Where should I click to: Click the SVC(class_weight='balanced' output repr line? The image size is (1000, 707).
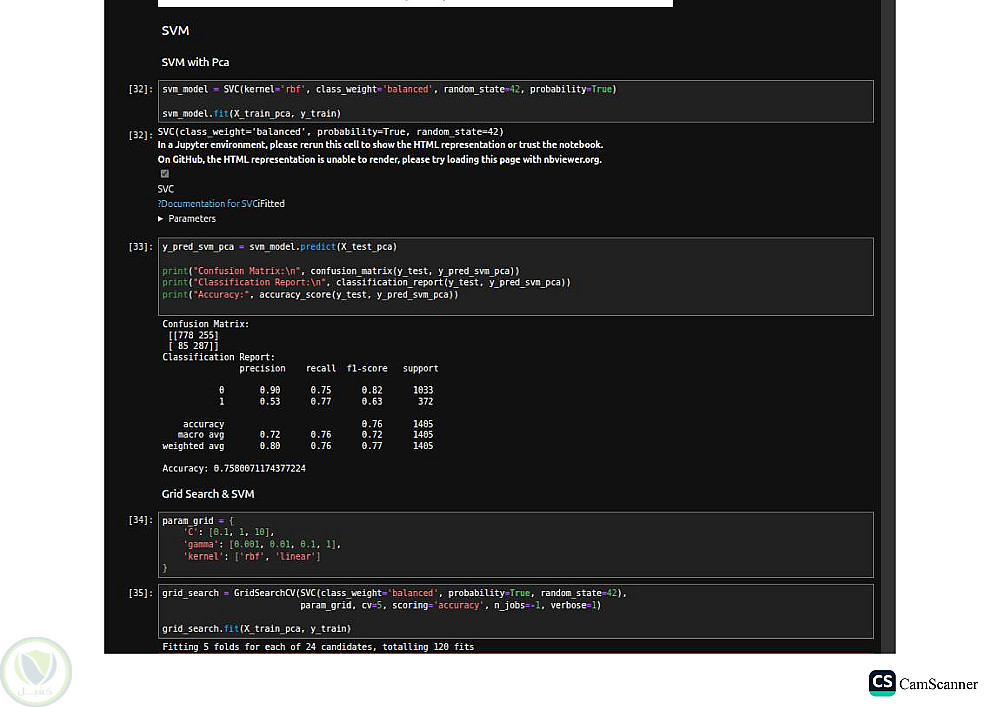tap(330, 132)
